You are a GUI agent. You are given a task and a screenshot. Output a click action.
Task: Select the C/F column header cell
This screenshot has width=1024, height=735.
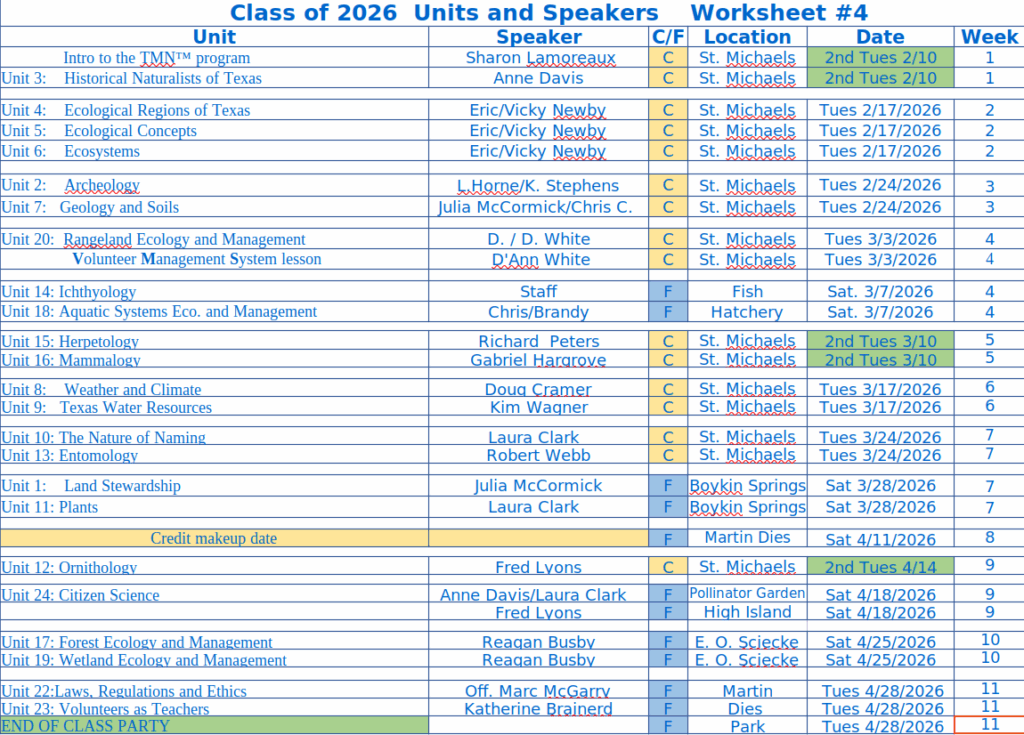(668, 37)
